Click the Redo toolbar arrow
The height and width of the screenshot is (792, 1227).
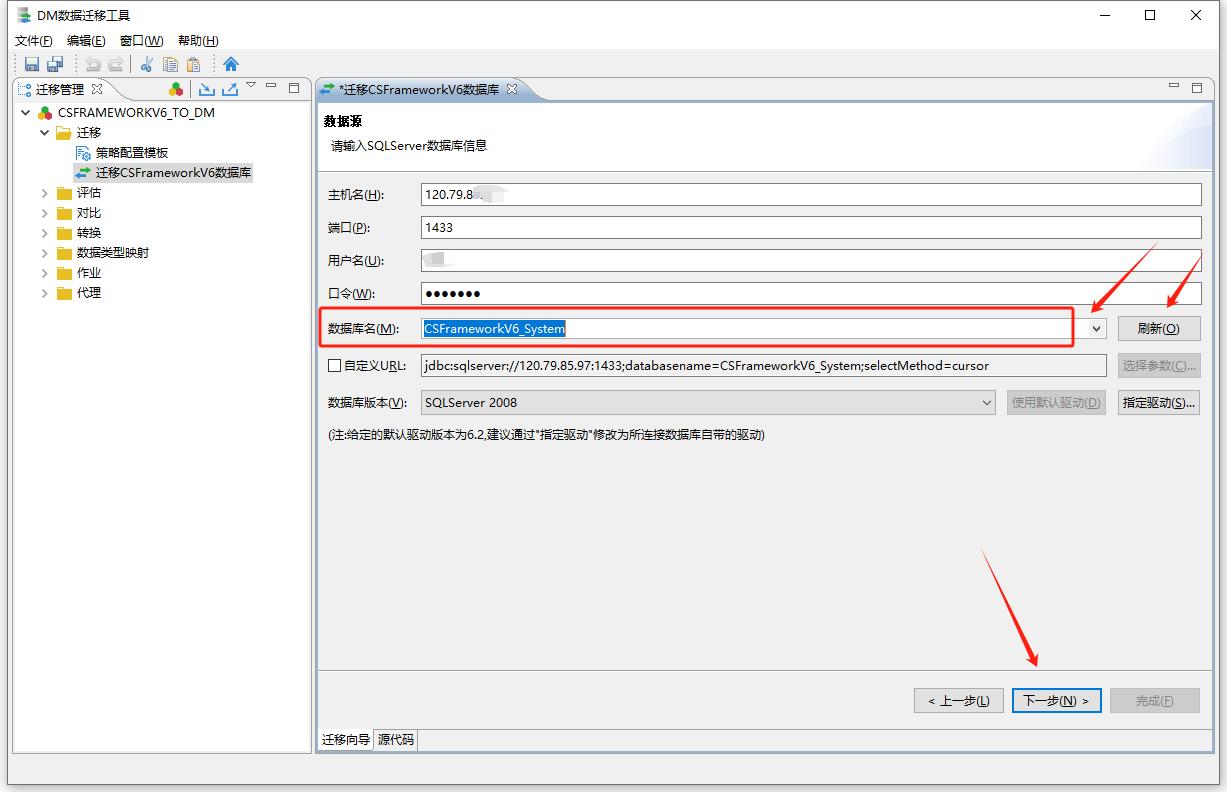click(116, 64)
